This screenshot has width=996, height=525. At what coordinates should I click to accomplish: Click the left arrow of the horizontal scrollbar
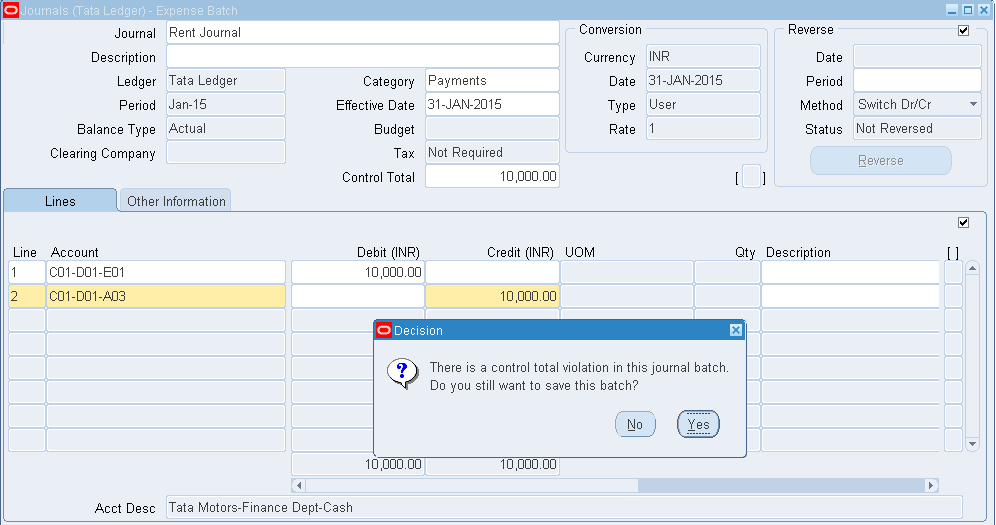[297, 485]
